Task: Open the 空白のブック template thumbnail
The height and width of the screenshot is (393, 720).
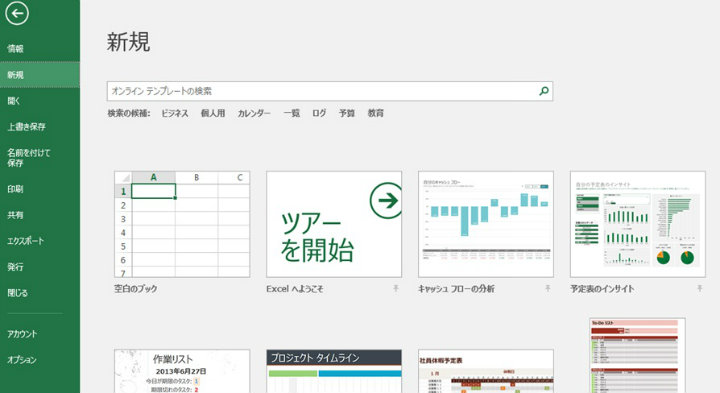Action: [x=182, y=224]
